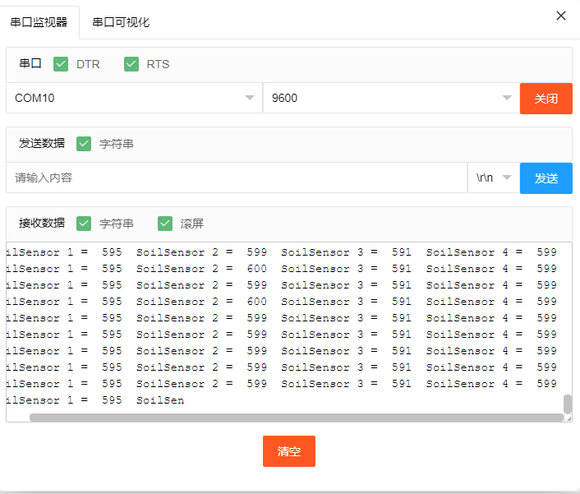Close the serial monitor dialog

point(561,16)
